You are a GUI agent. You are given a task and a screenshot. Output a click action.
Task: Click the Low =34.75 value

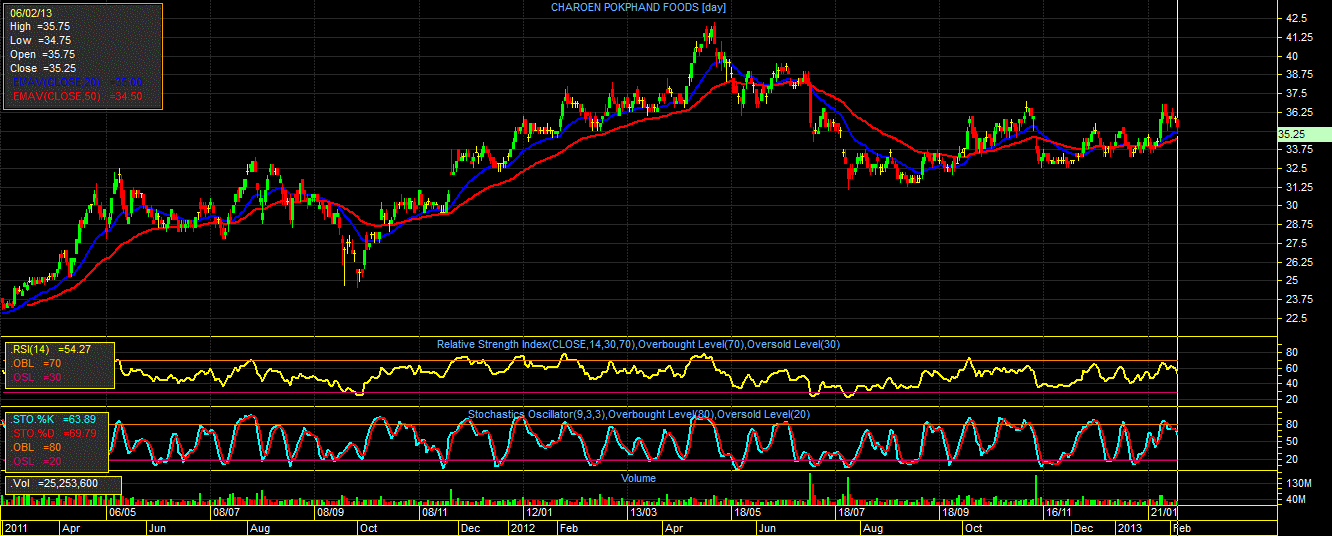[41, 40]
